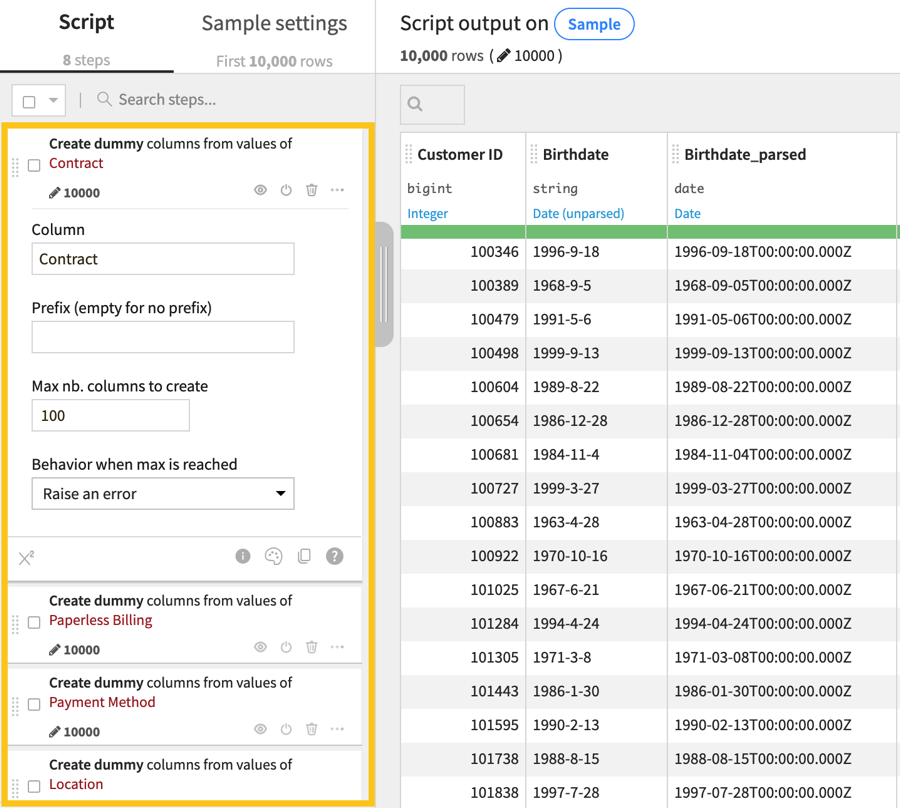Select cell 1970-10-16T00:00:00.000Z
This screenshot has width=900, height=808.
pyautogui.click(x=782, y=556)
